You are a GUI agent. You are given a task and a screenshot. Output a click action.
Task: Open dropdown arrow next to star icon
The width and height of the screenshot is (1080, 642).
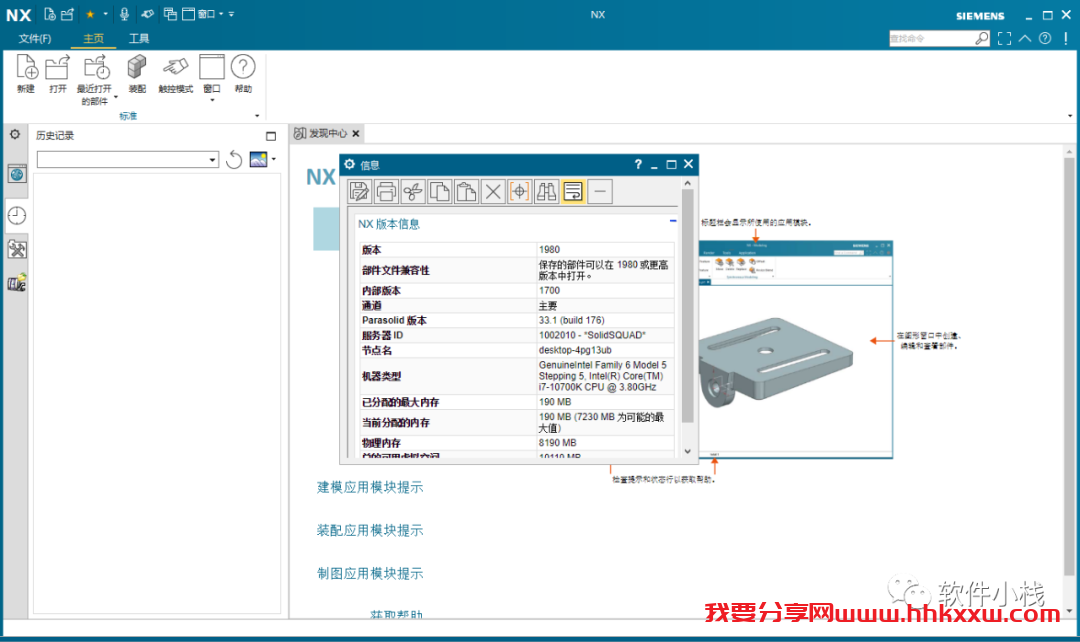[105, 14]
